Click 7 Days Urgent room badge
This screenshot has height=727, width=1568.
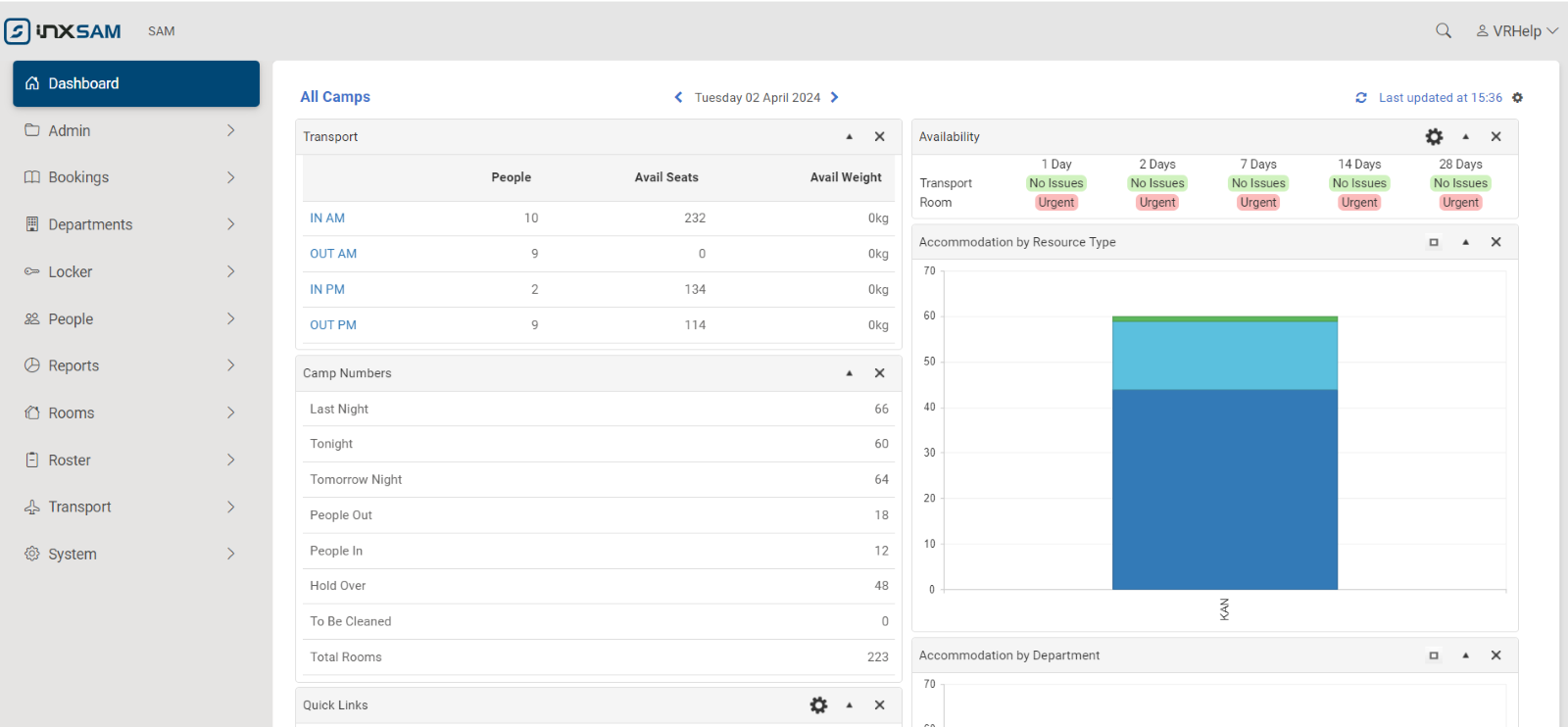pos(1258,203)
